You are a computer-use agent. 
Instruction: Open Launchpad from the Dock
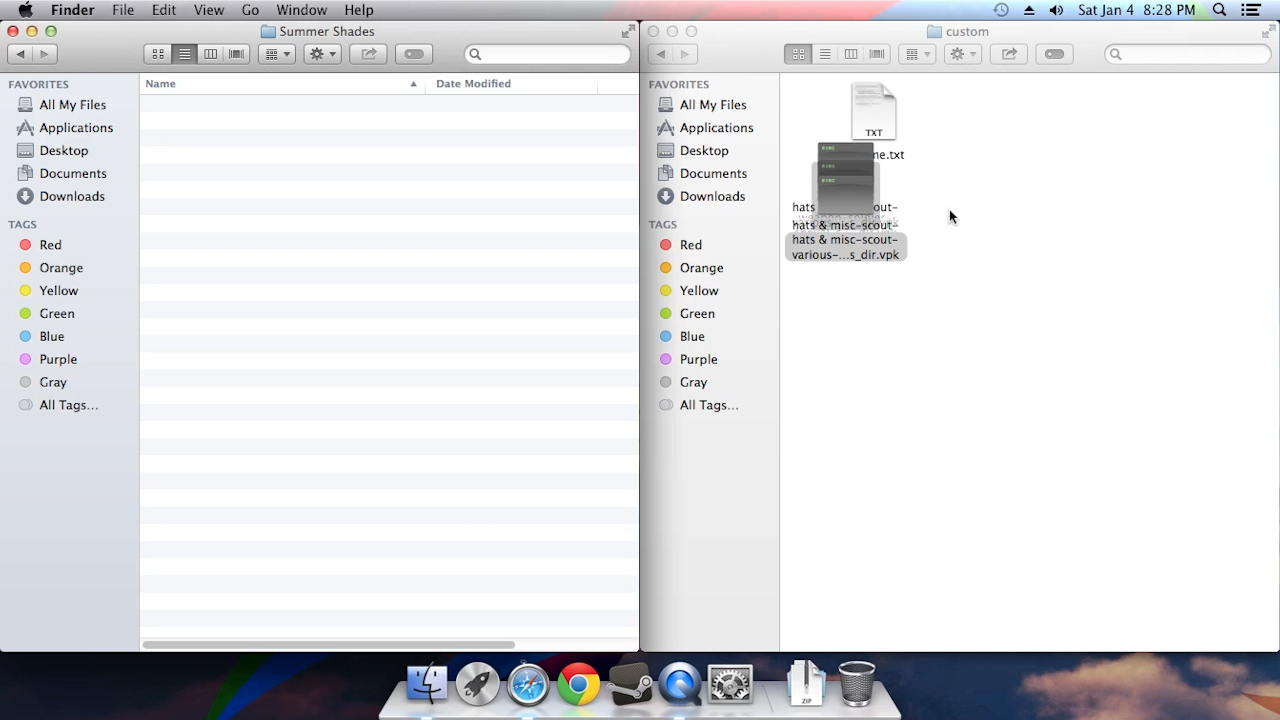click(478, 684)
